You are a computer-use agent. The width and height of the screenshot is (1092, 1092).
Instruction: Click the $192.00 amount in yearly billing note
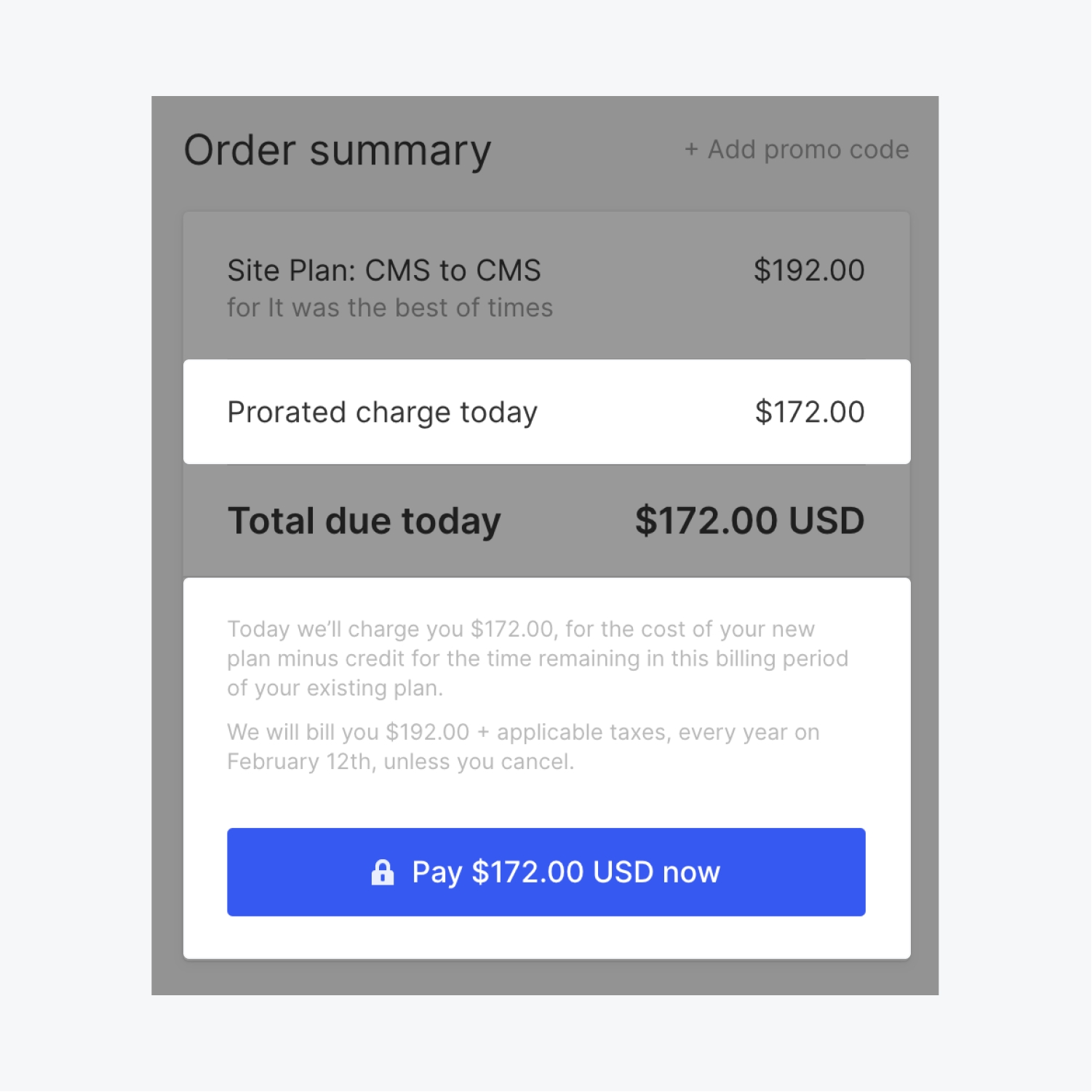[x=428, y=732]
